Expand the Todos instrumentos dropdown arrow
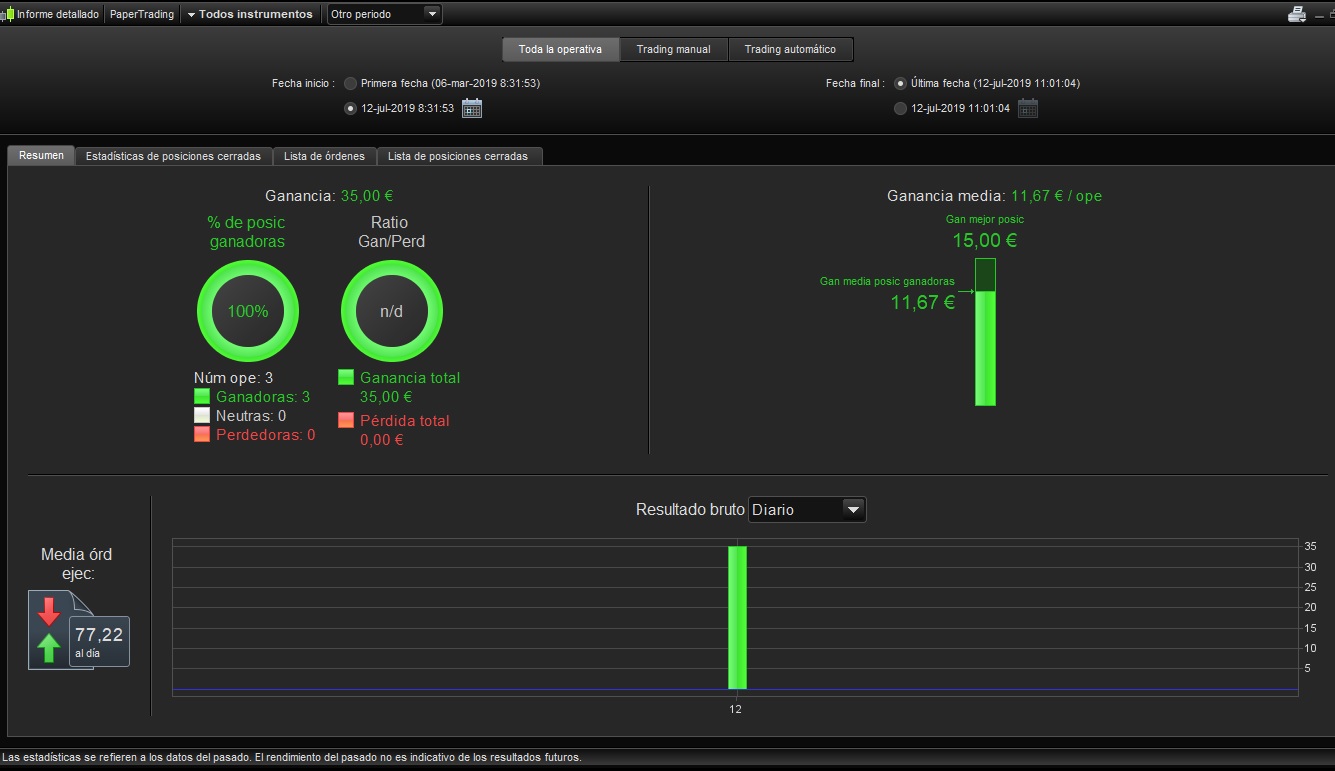1335x771 pixels. (x=190, y=15)
